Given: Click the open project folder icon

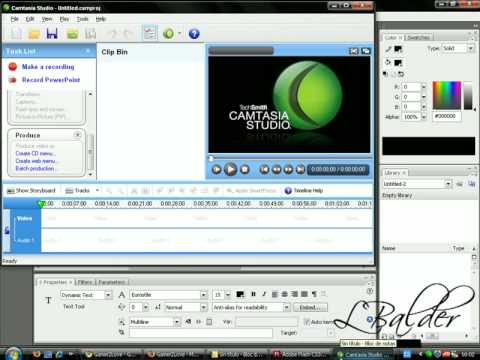Looking at the screenshot, I should click(x=34, y=34).
